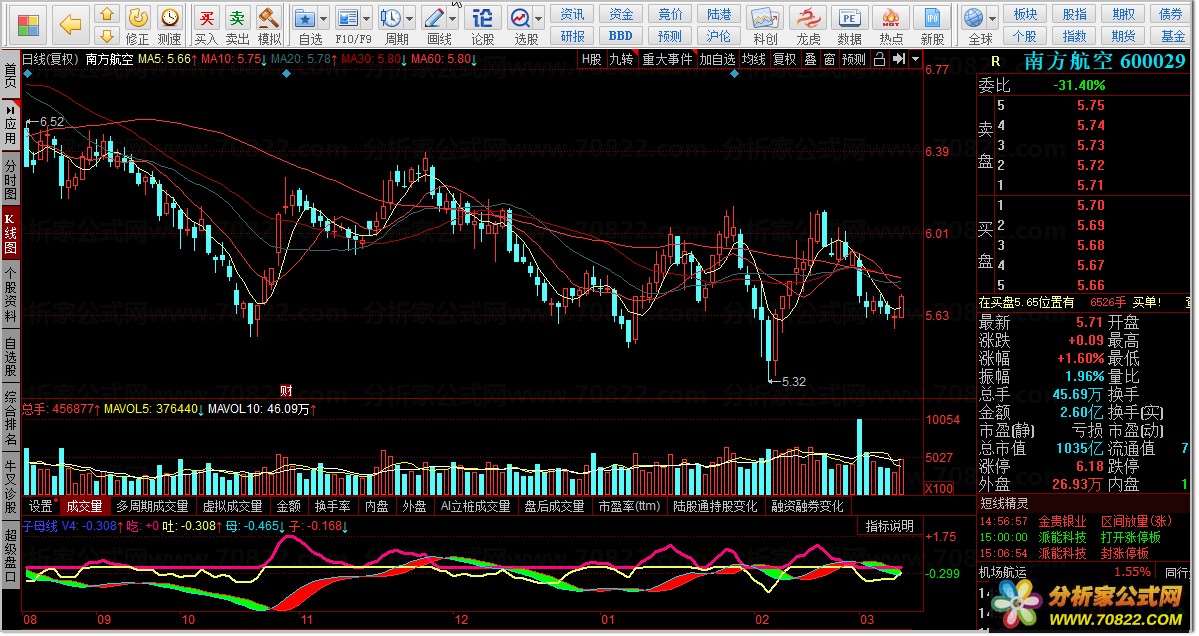Open the F10/F9 company info icon
The width and height of the screenshot is (1199, 636).
point(350,25)
